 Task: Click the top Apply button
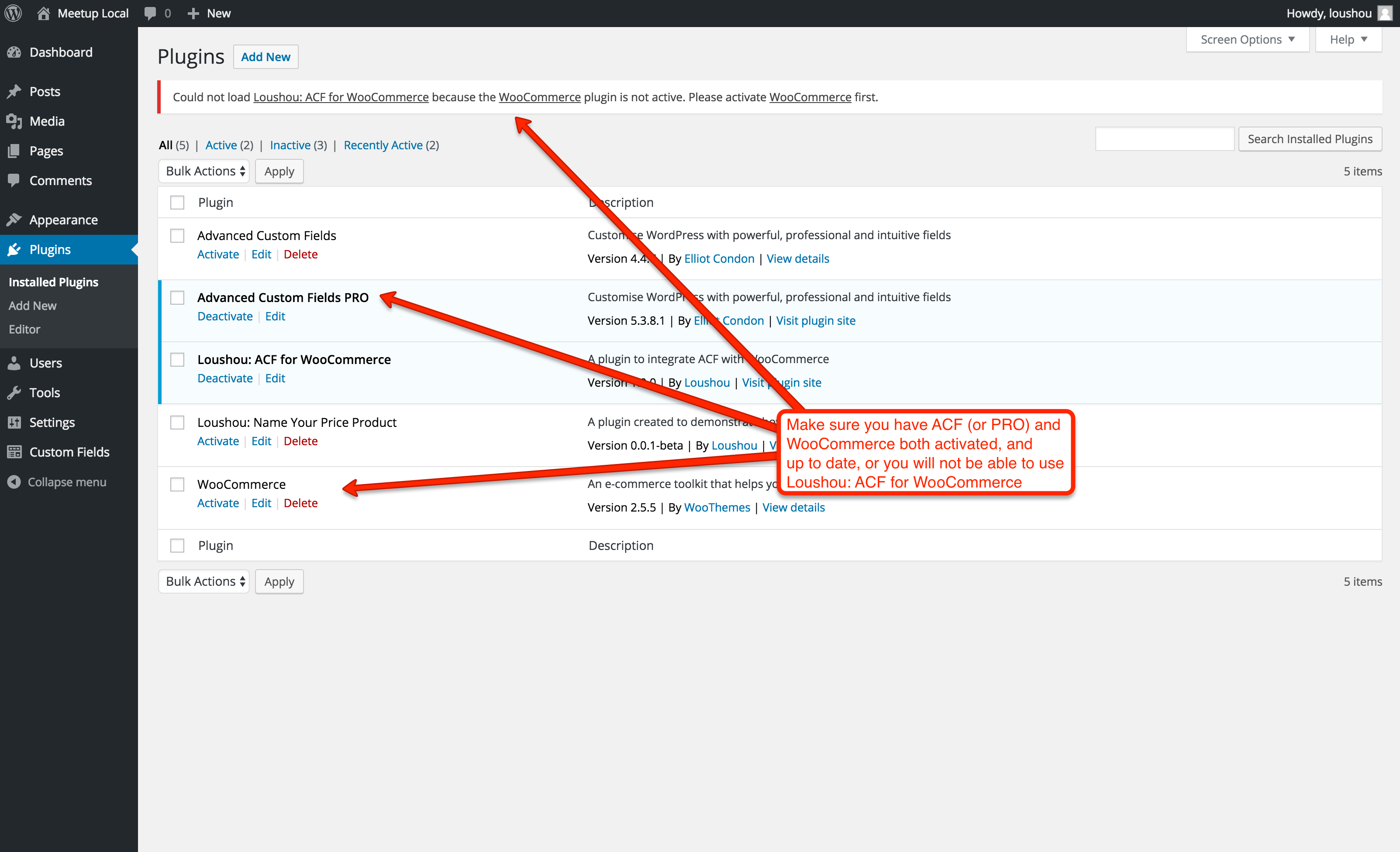point(279,171)
